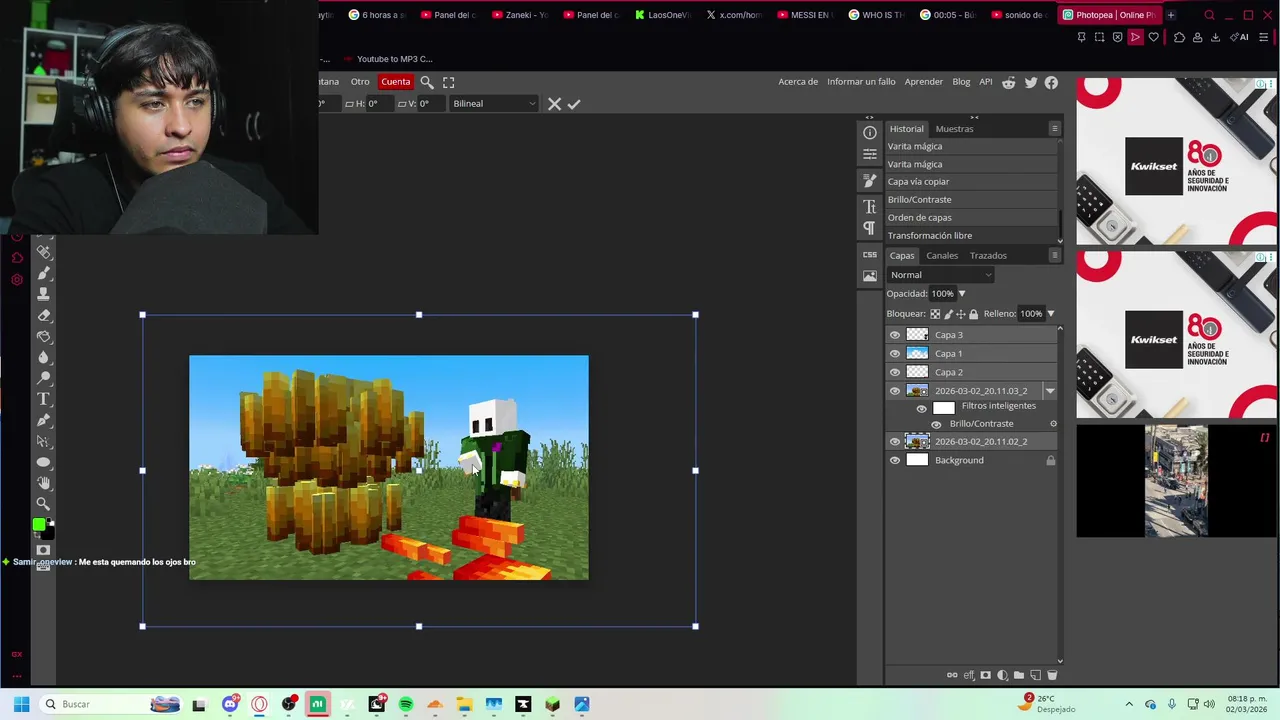Click the link layers icon at panel bottom
The width and height of the screenshot is (1280, 720).
[952, 675]
